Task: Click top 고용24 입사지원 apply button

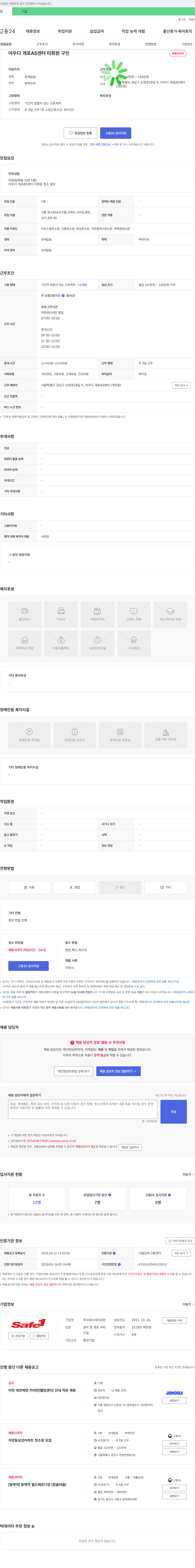Action: (116, 133)
